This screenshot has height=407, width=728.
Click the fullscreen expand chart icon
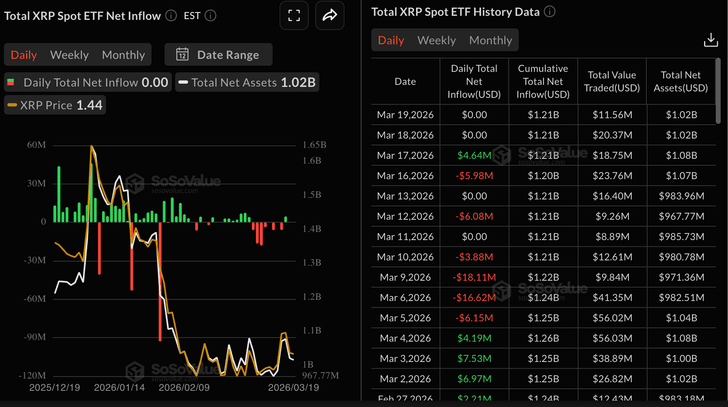pyautogui.click(x=293, y=15)
